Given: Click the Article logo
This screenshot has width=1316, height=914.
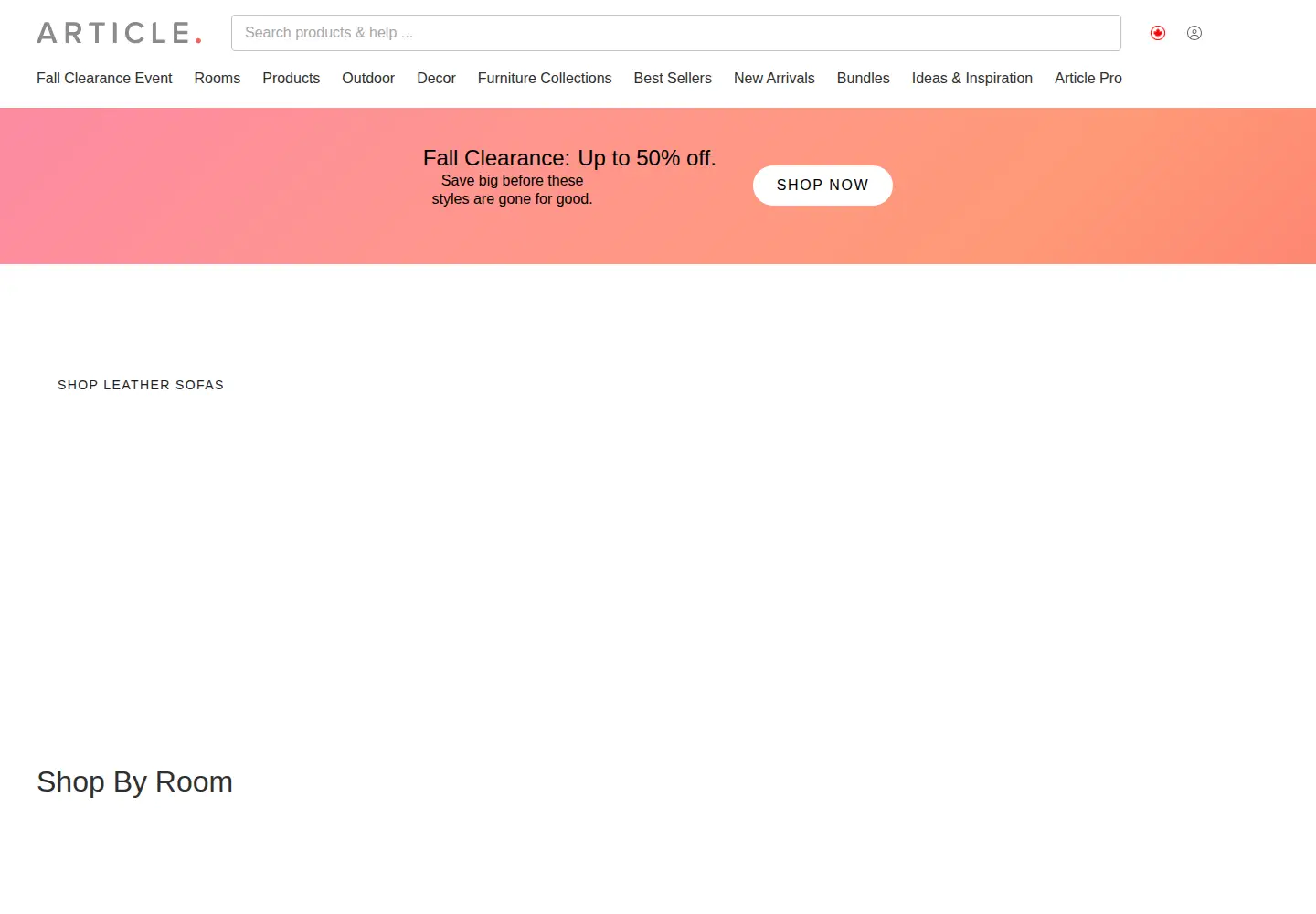Looking at the screenshot, I should click(x=119, y=33).
